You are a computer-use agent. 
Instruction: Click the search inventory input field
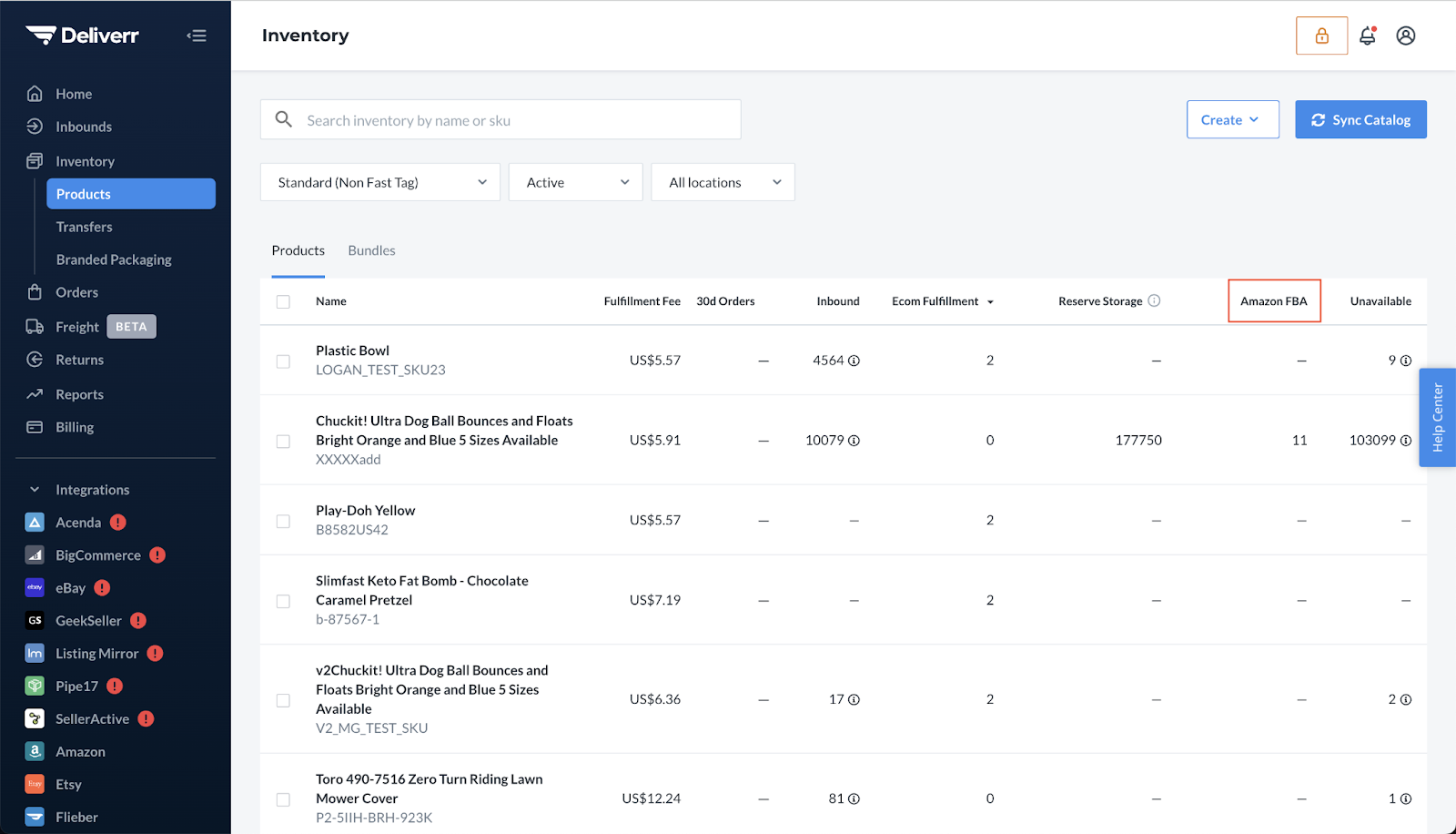[x=500, y=119]
